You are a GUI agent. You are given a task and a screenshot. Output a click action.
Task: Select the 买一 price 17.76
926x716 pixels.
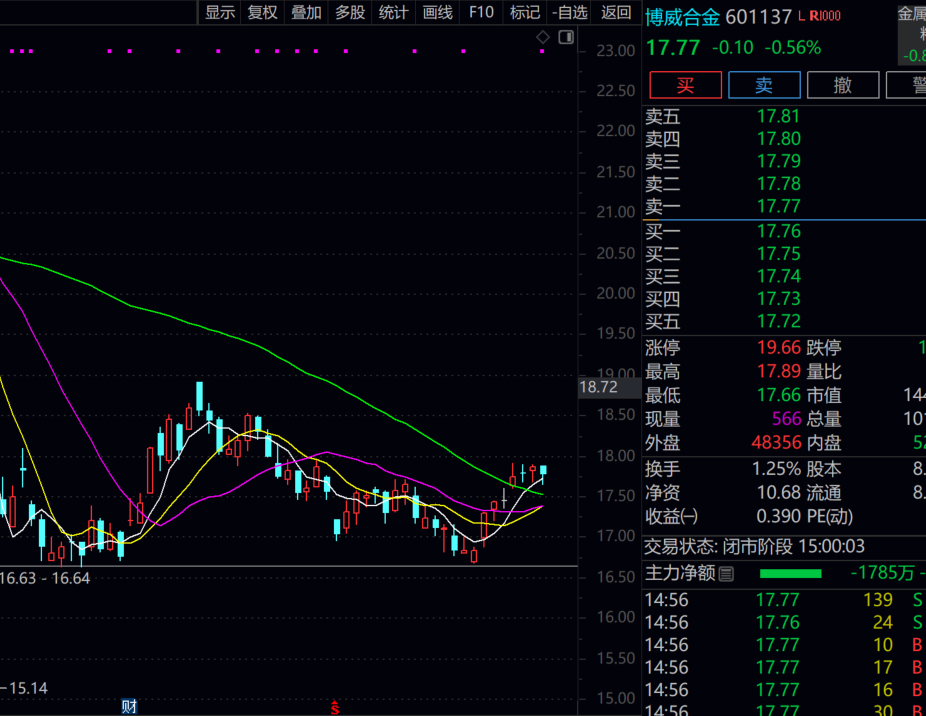click(779, 231)
